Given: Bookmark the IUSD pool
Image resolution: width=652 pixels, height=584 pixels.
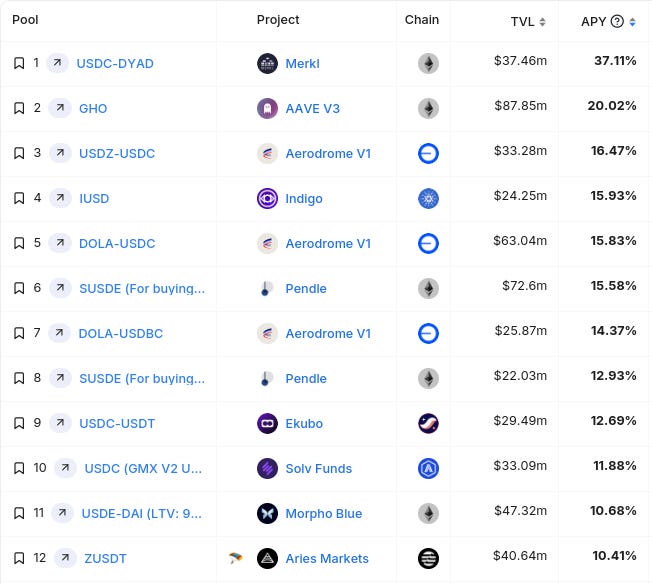Looking at the screenshot, I should (x=19, y=198).
